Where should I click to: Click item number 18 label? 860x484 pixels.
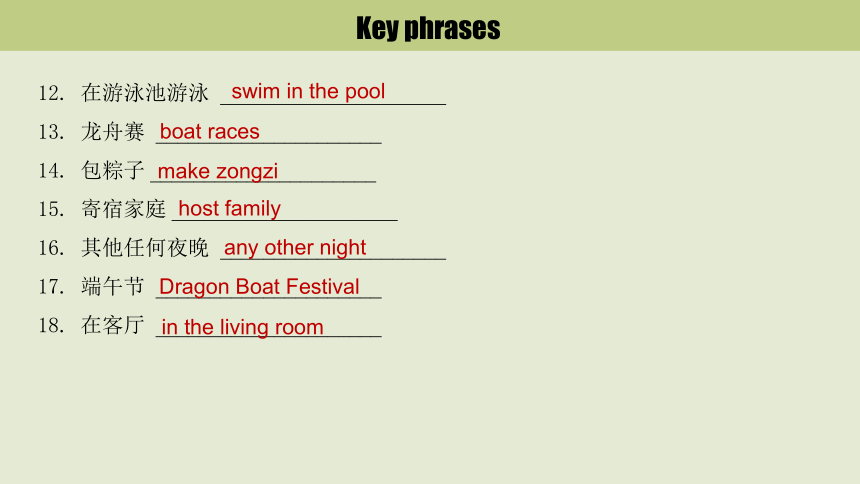click(51, 325)
